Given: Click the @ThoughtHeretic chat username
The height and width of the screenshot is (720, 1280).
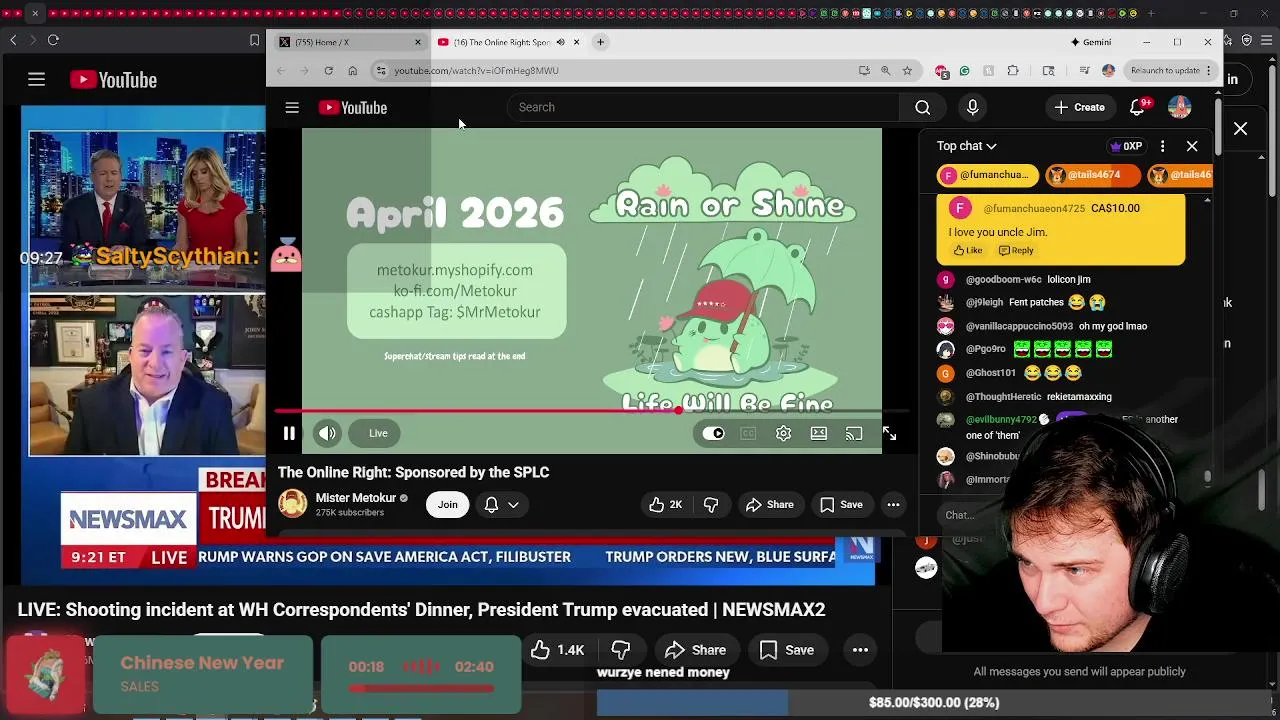Looking at the screenshot, I should coord(1003,397).
